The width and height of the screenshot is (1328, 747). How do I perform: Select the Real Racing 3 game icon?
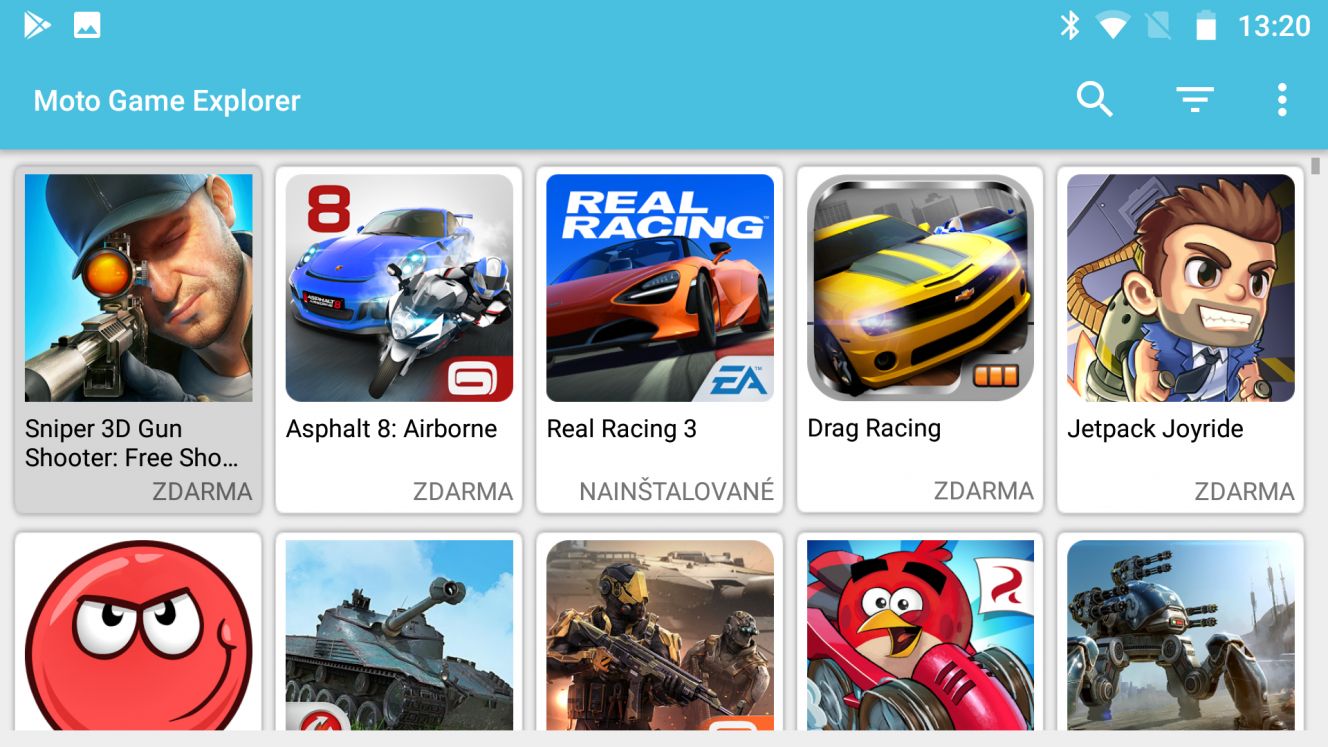tap(660, 288)
